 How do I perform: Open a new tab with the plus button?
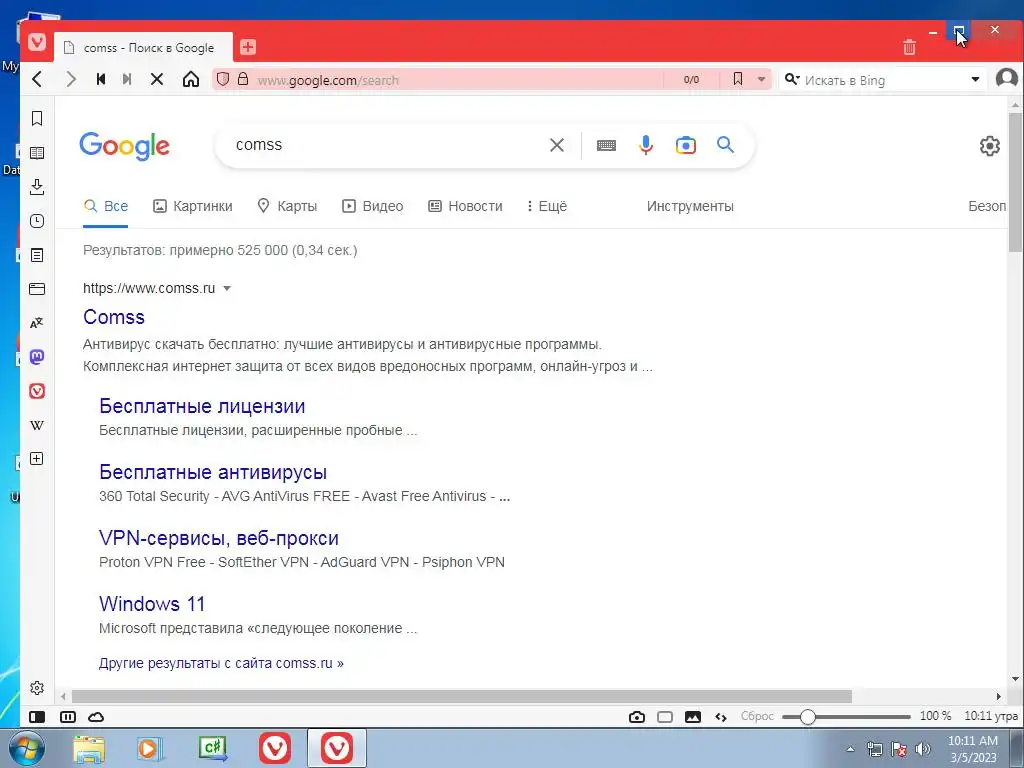[x=248, y=47]
